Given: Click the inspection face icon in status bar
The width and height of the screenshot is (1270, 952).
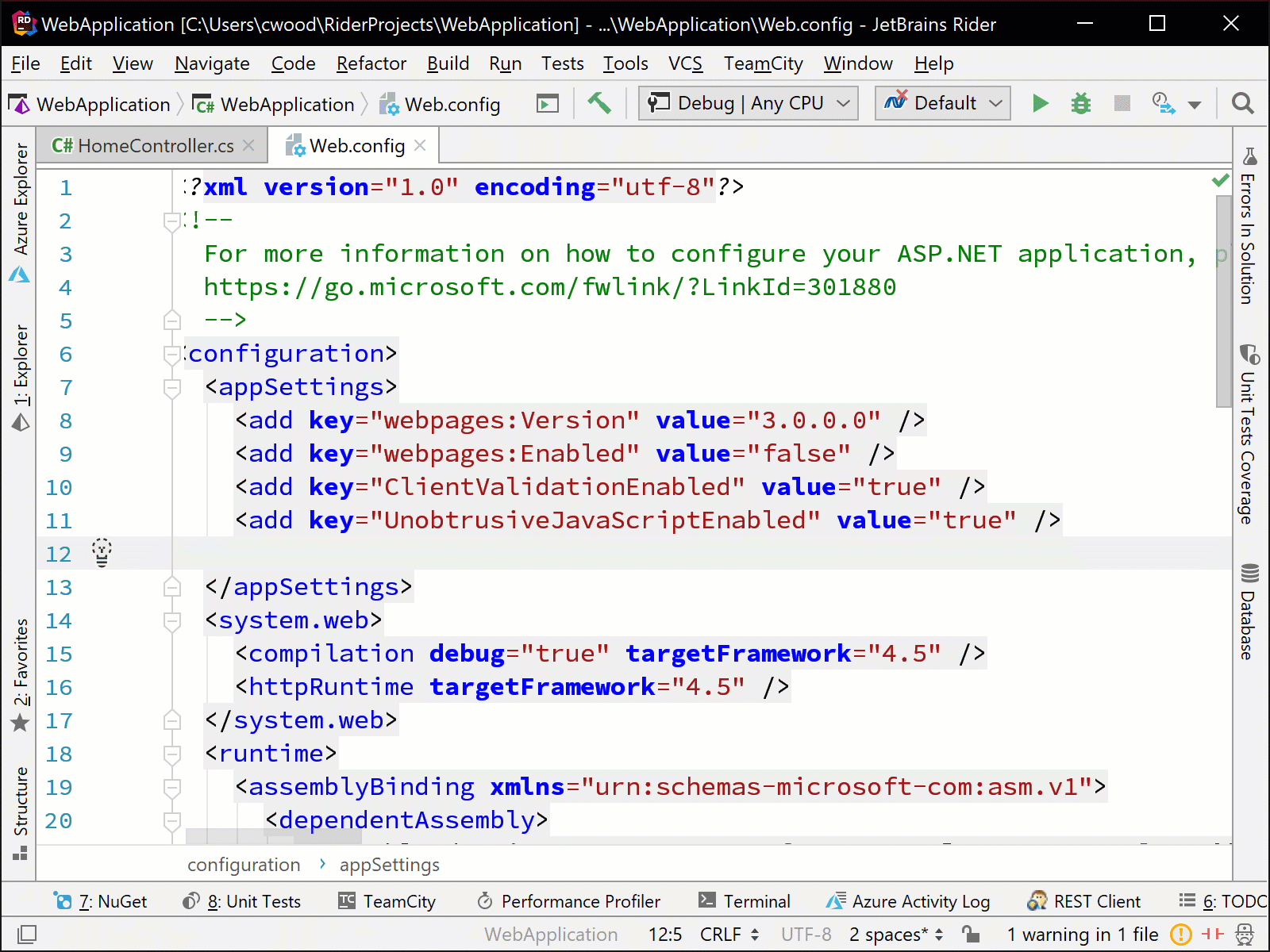Looking at the screenshot, I should click(1245, 935).
